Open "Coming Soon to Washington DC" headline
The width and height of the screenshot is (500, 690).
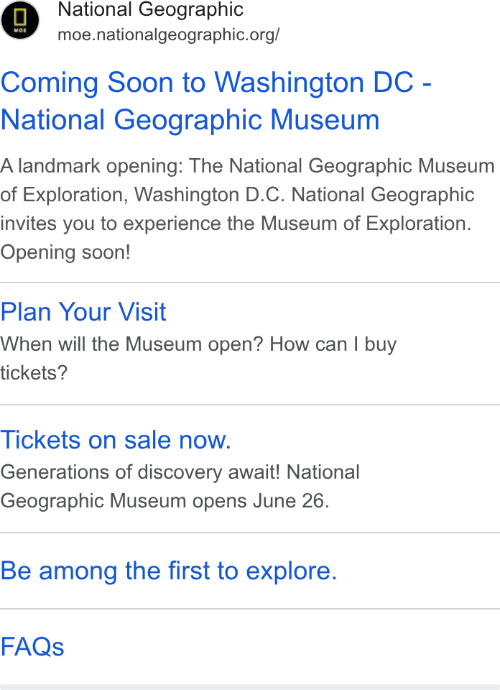(x=216, y=83)
